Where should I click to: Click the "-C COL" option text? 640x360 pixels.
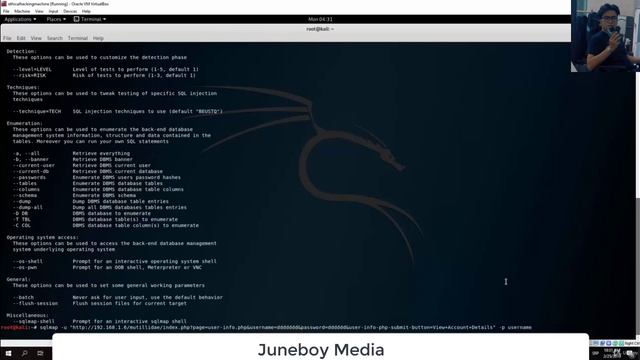click(22, 225)
